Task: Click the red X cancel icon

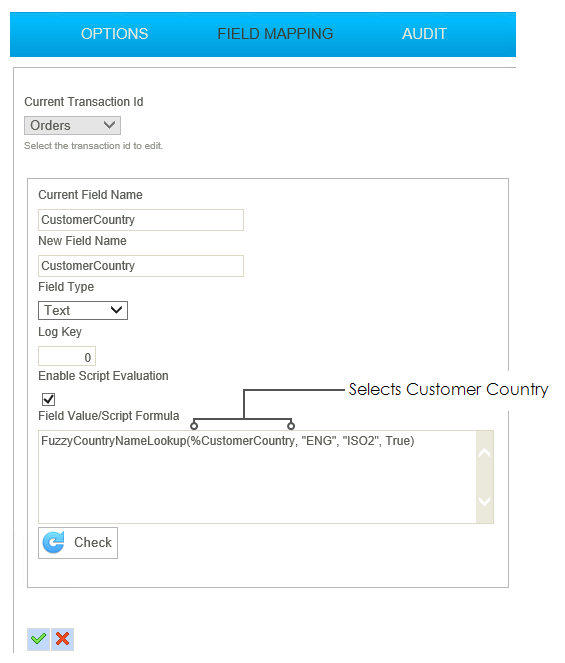Action: (x=63, y=639)
